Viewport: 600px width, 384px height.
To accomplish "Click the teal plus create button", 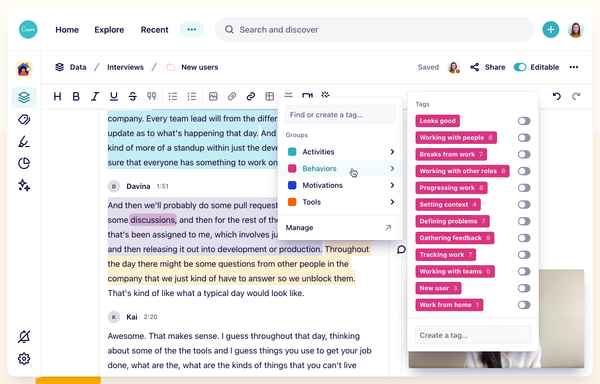I will (x=551, y=29).
